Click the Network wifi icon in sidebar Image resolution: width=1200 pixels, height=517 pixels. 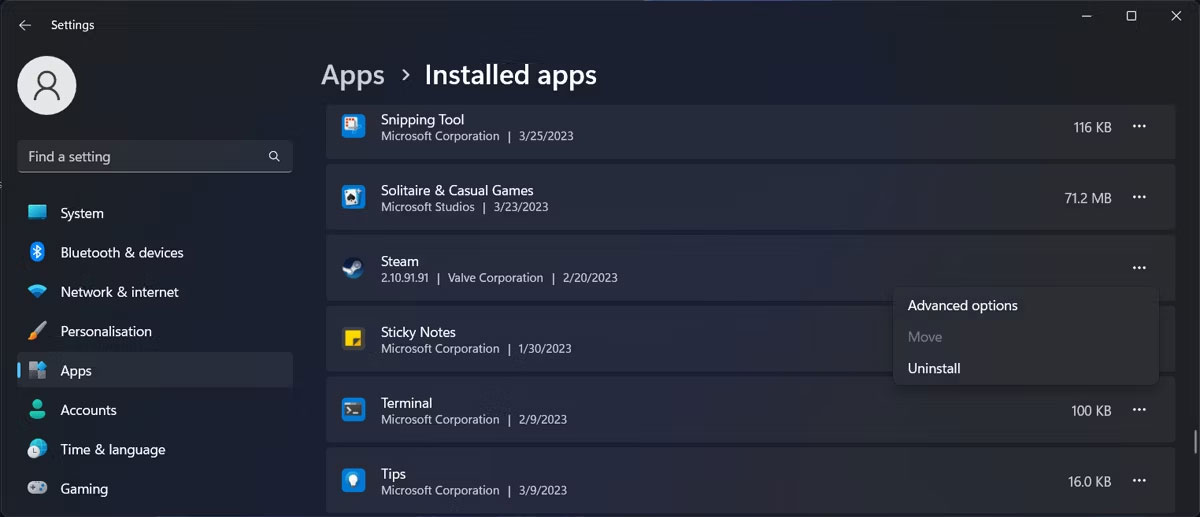tap(38, 292)
